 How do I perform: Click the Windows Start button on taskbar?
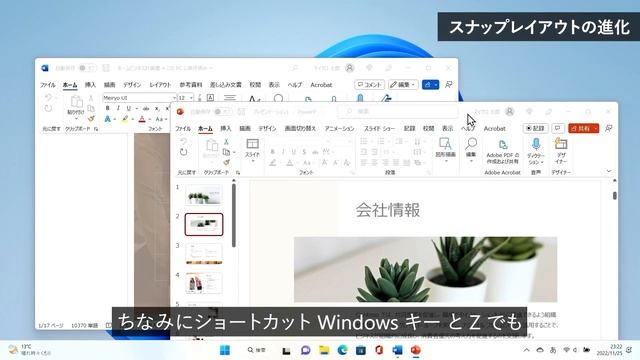point(225,350)
